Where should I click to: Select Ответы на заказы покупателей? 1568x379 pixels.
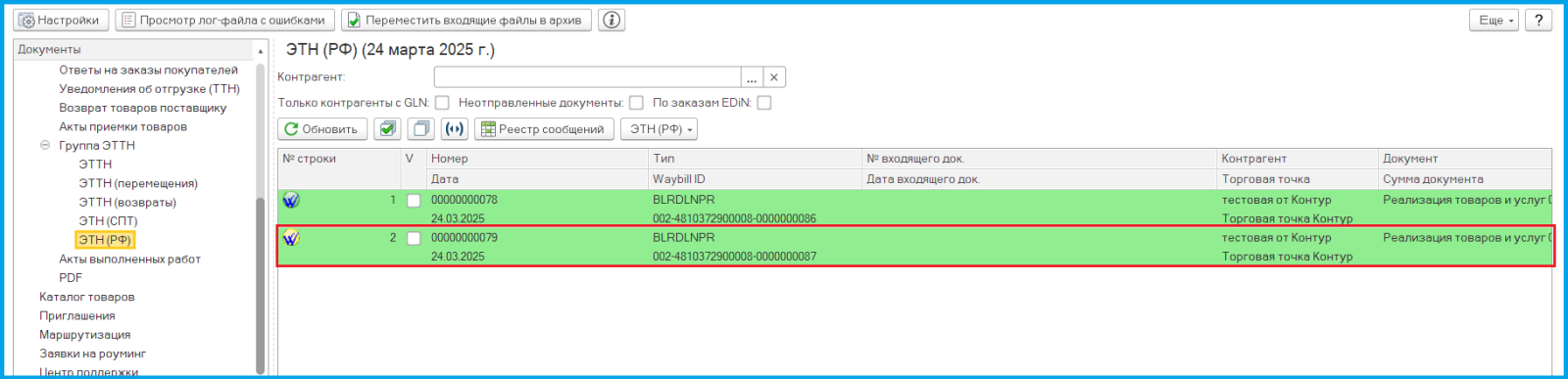[x=148, y=70]
